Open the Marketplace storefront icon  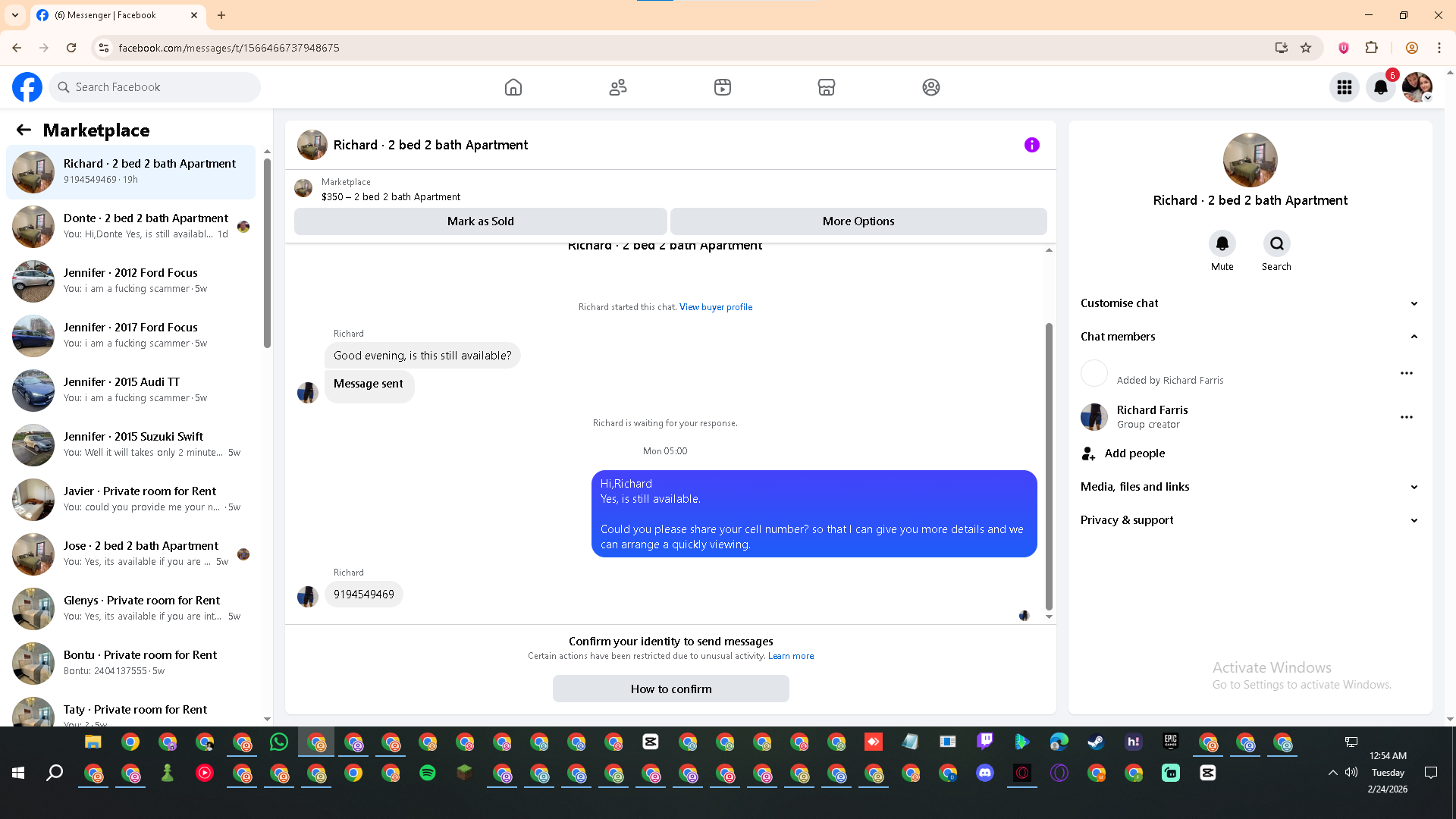827,87
